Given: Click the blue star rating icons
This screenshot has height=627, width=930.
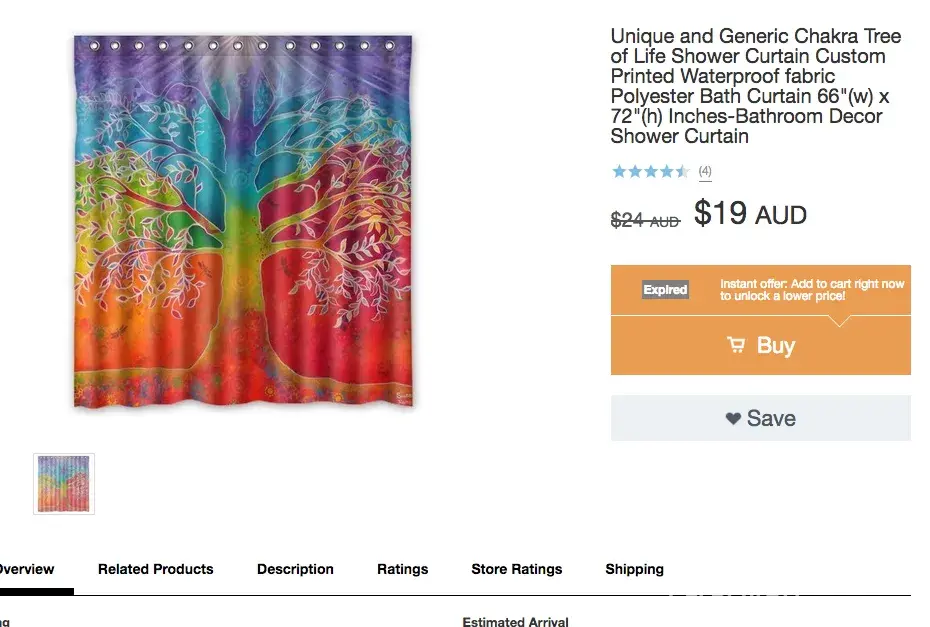Looking at the screenshot, I should pyautogui.click(x=650, y=172).
